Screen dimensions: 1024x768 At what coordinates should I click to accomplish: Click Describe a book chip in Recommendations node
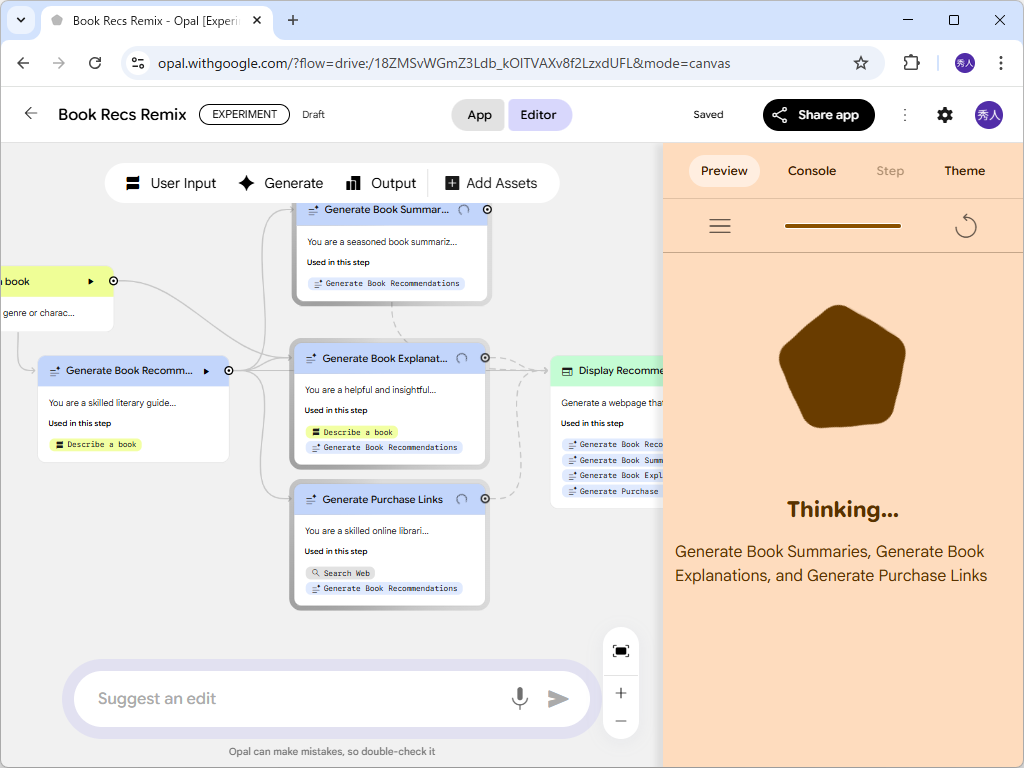click(95, 445)
